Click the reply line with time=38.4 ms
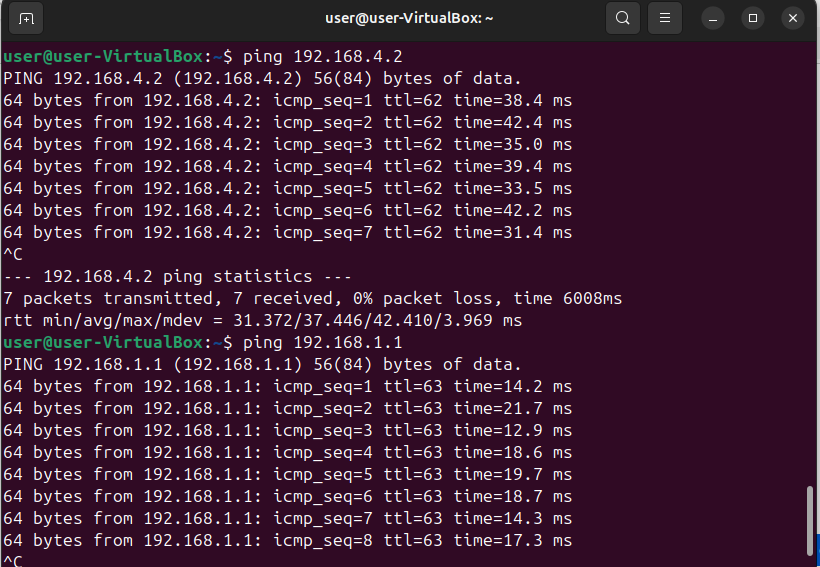Screen dimensions: 820x567 tap(288, 100)
